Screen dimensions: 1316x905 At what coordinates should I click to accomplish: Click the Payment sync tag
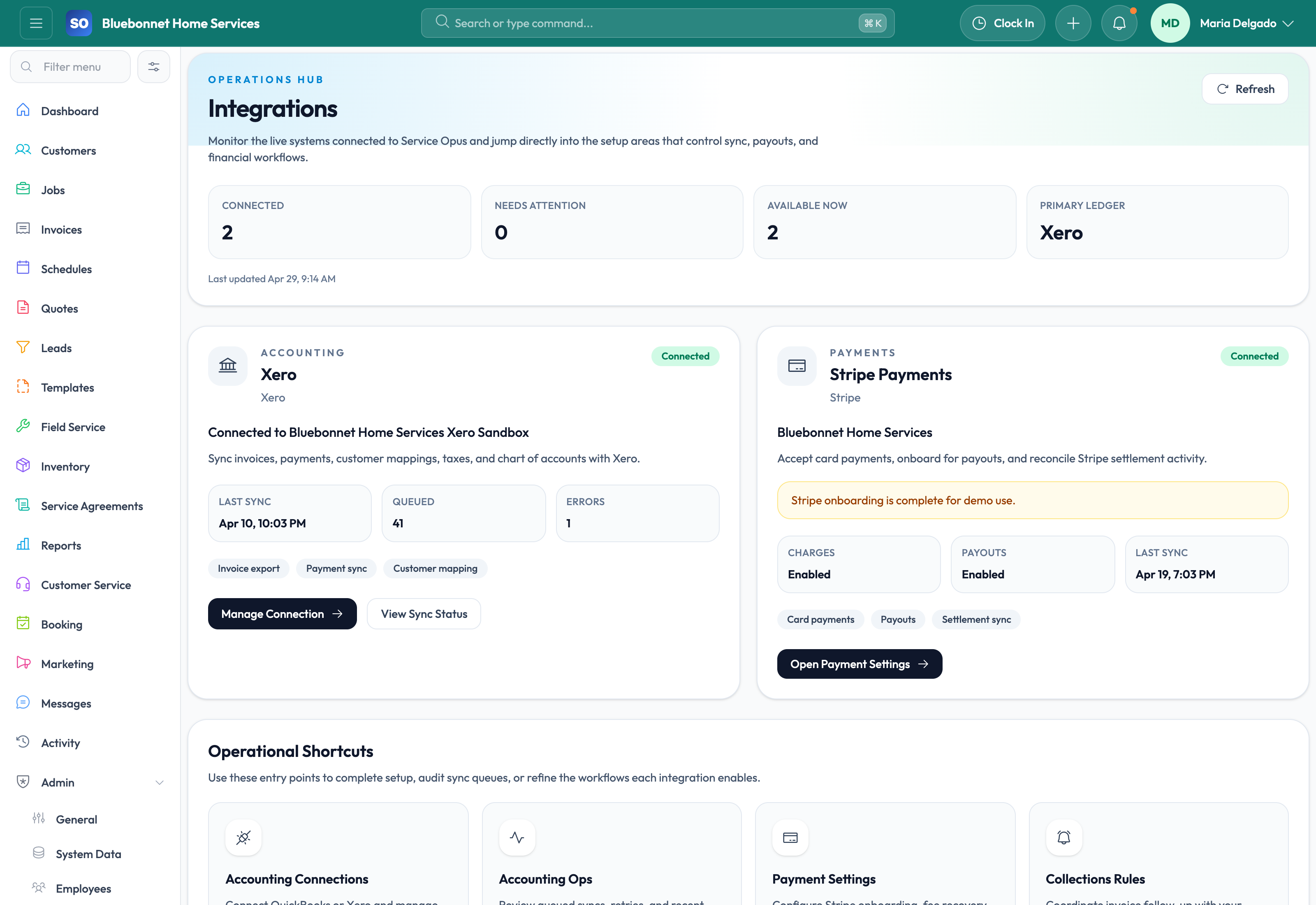pos(336,569)
